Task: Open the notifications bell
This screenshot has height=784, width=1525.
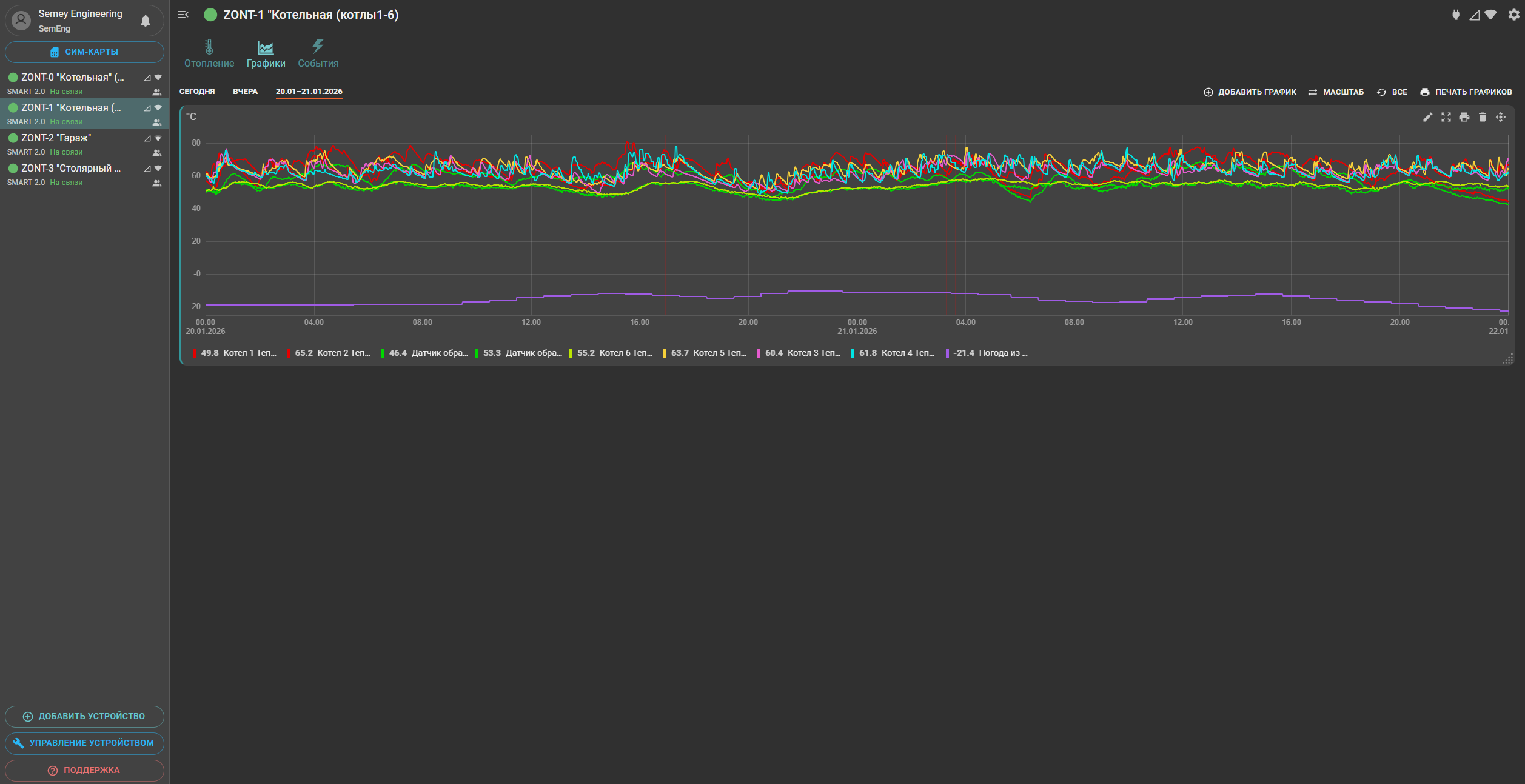Action: point(146,21)
